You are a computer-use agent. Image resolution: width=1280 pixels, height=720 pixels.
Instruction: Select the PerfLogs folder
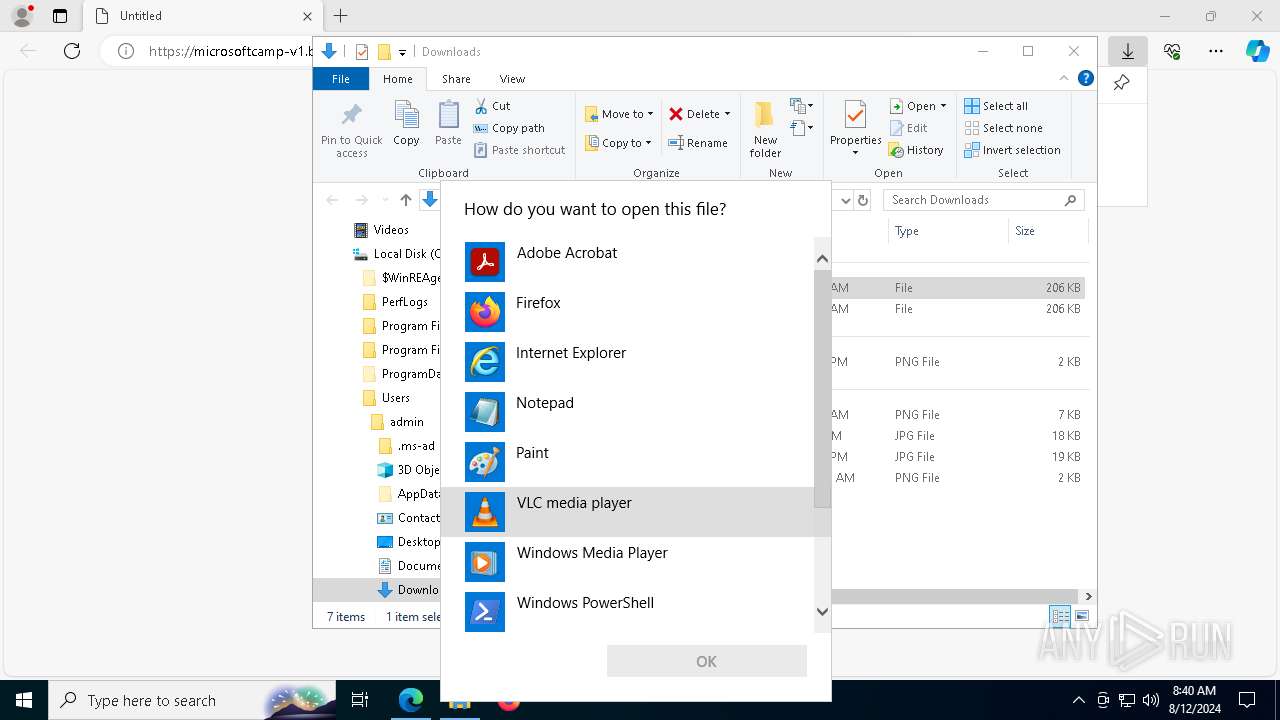point(395,302)
